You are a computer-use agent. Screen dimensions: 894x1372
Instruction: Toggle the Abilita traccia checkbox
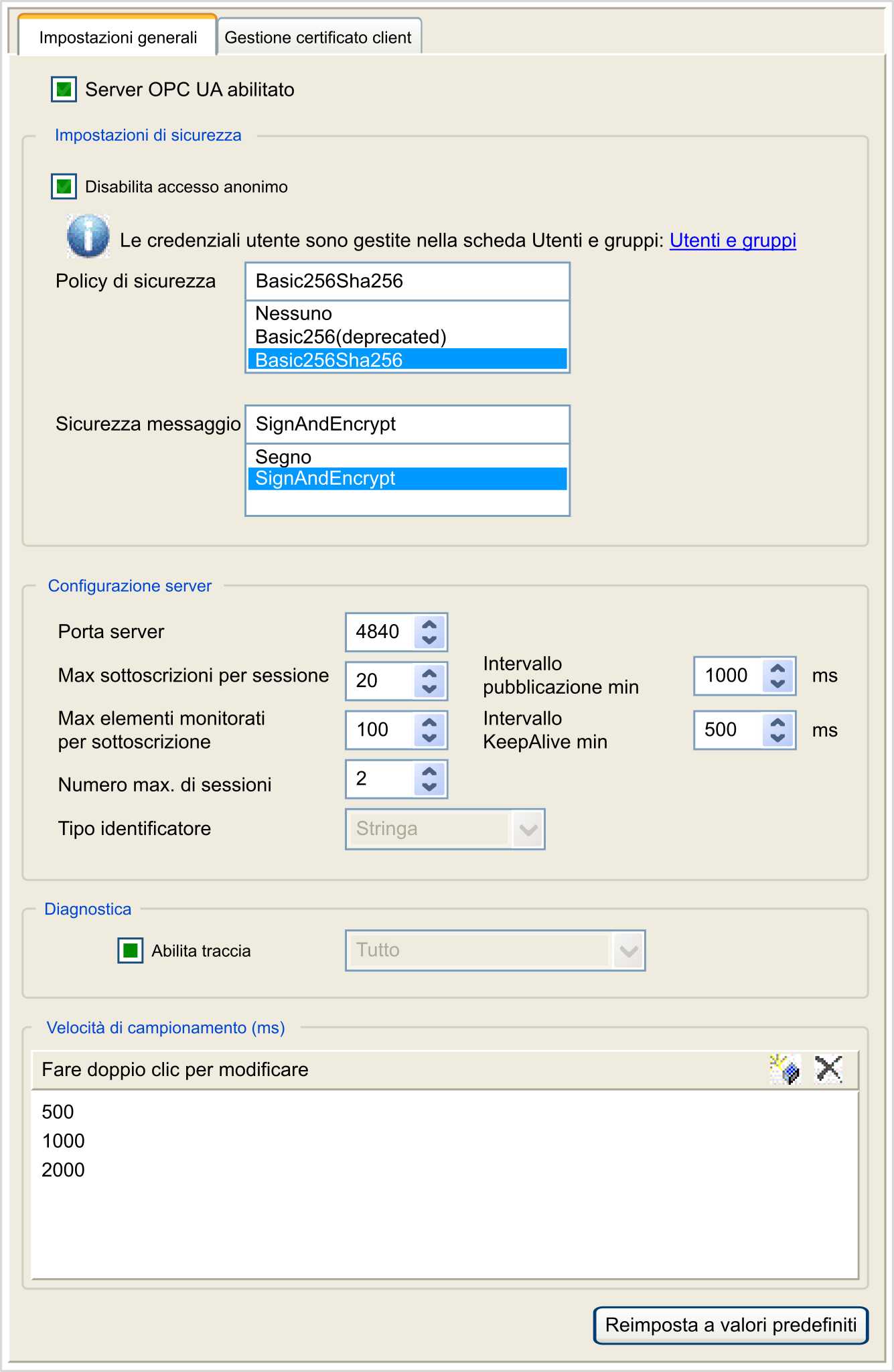[x=131, y=950]
